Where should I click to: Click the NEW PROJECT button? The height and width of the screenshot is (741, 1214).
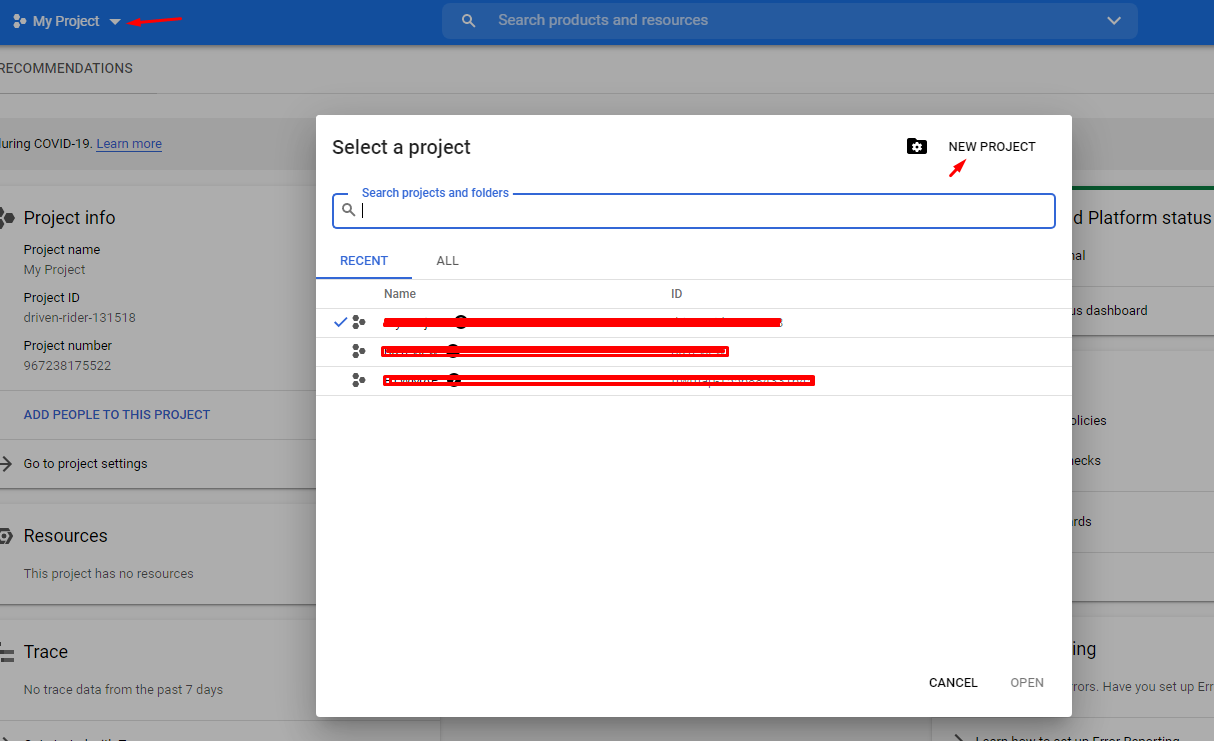[x=991, y=146]
